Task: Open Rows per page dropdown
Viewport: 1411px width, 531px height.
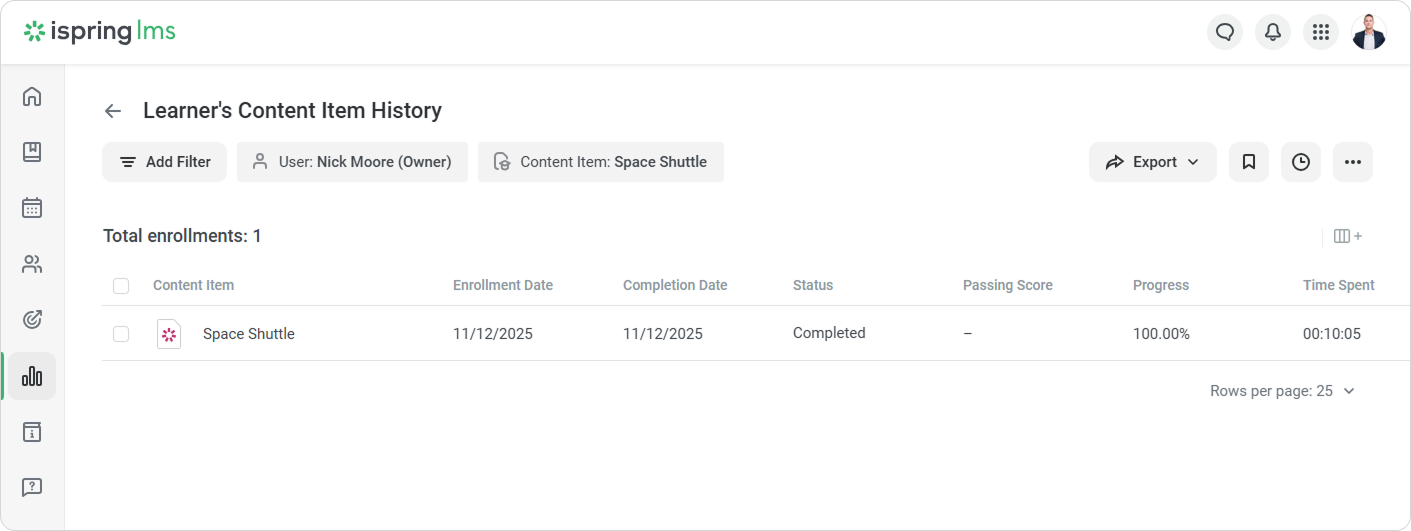Action: (1282, 391)
